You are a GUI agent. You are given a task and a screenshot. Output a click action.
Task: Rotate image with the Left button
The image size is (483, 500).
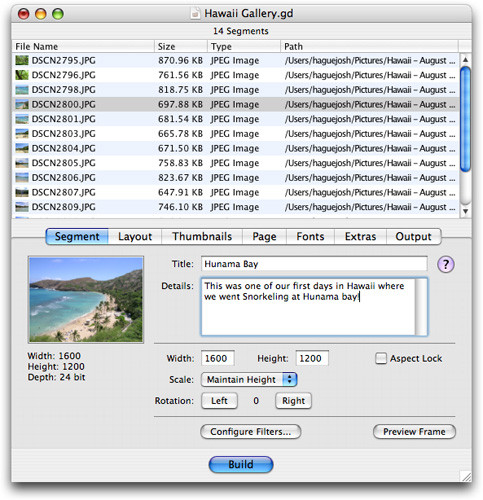pyautogui.click(x=219, y=401)
